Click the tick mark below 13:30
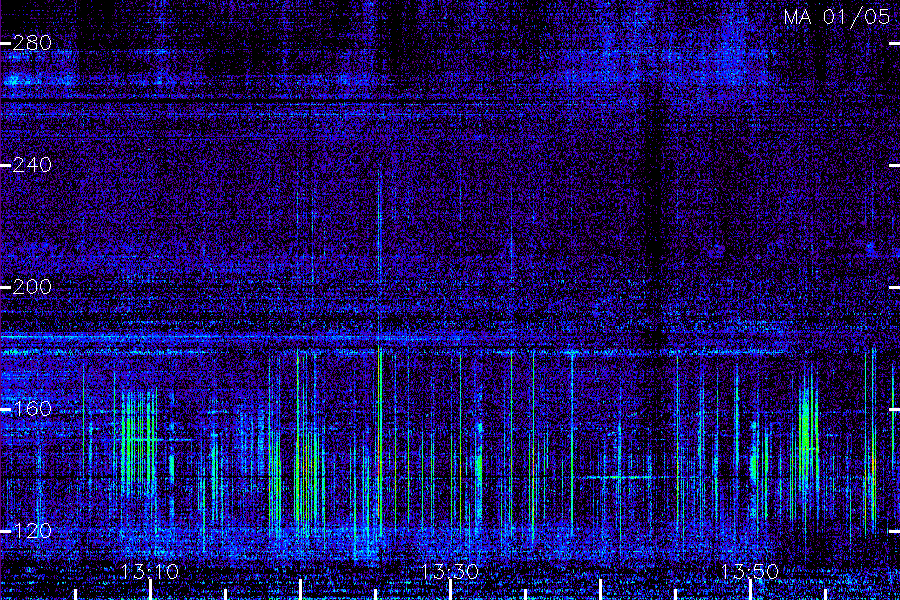This screenshot has height=600, width=900. point(451,590)
